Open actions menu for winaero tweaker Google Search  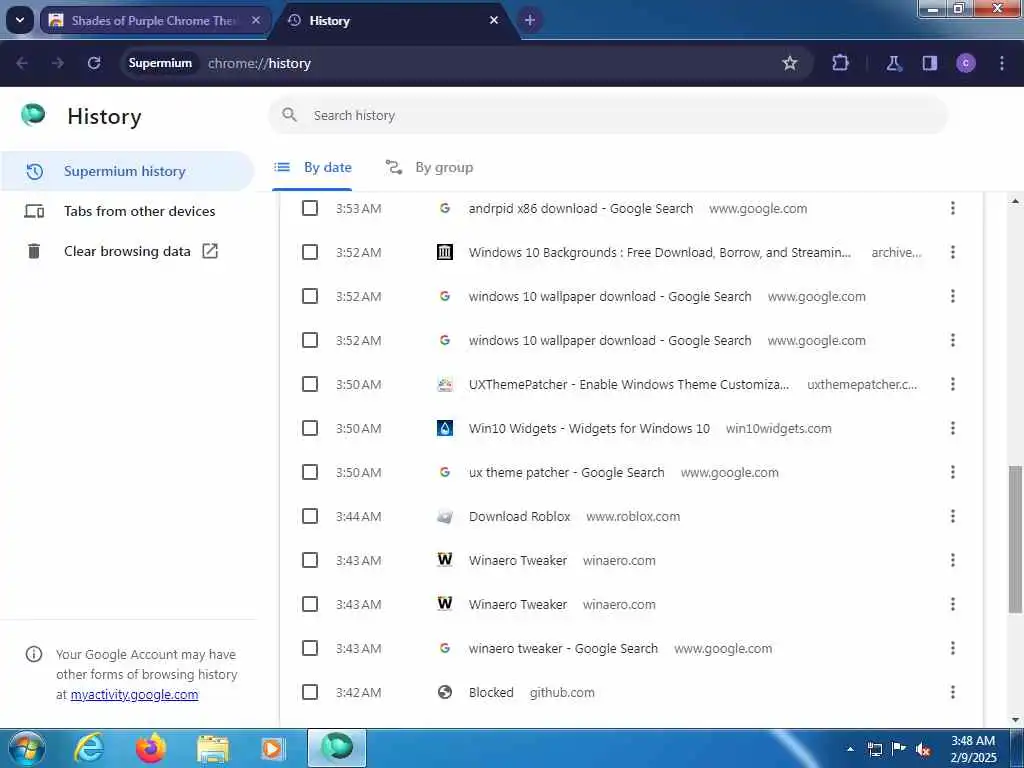click(953, 648)
